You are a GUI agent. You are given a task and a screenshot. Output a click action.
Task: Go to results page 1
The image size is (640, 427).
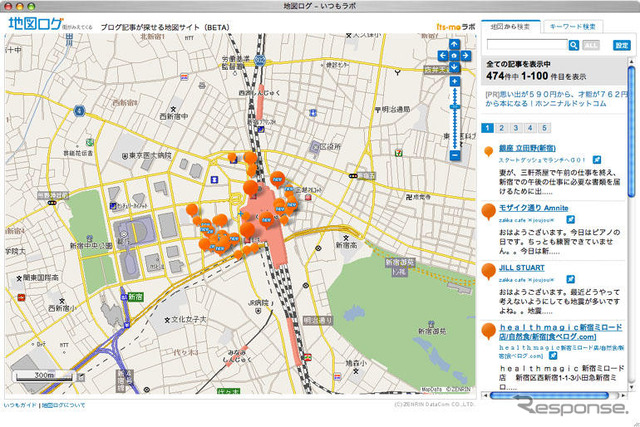coord(487,128)
